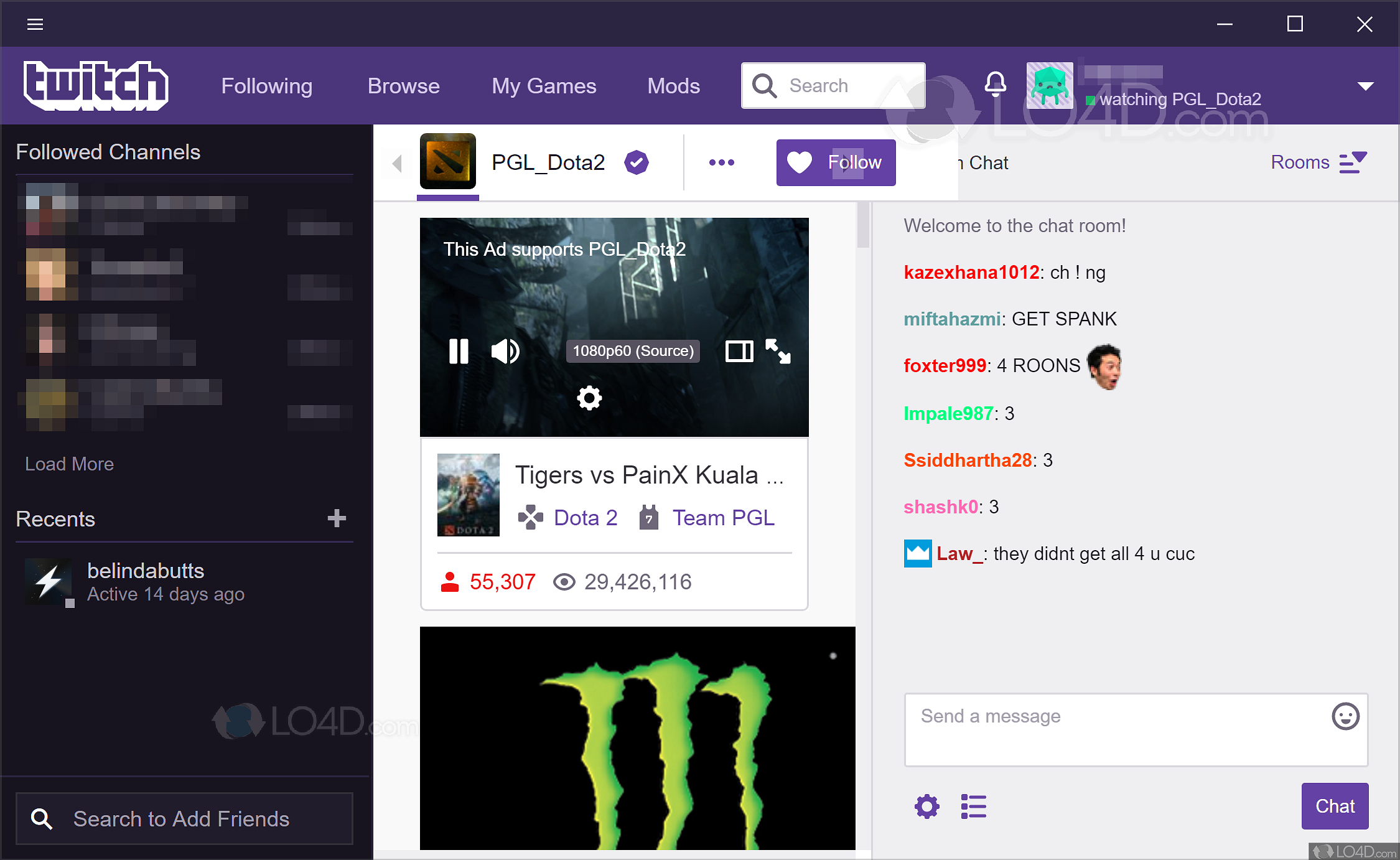Click the emote in foxter999's message
Image resolution: width=1400 pixels, height=860 pixels.
click(1104, 366)
